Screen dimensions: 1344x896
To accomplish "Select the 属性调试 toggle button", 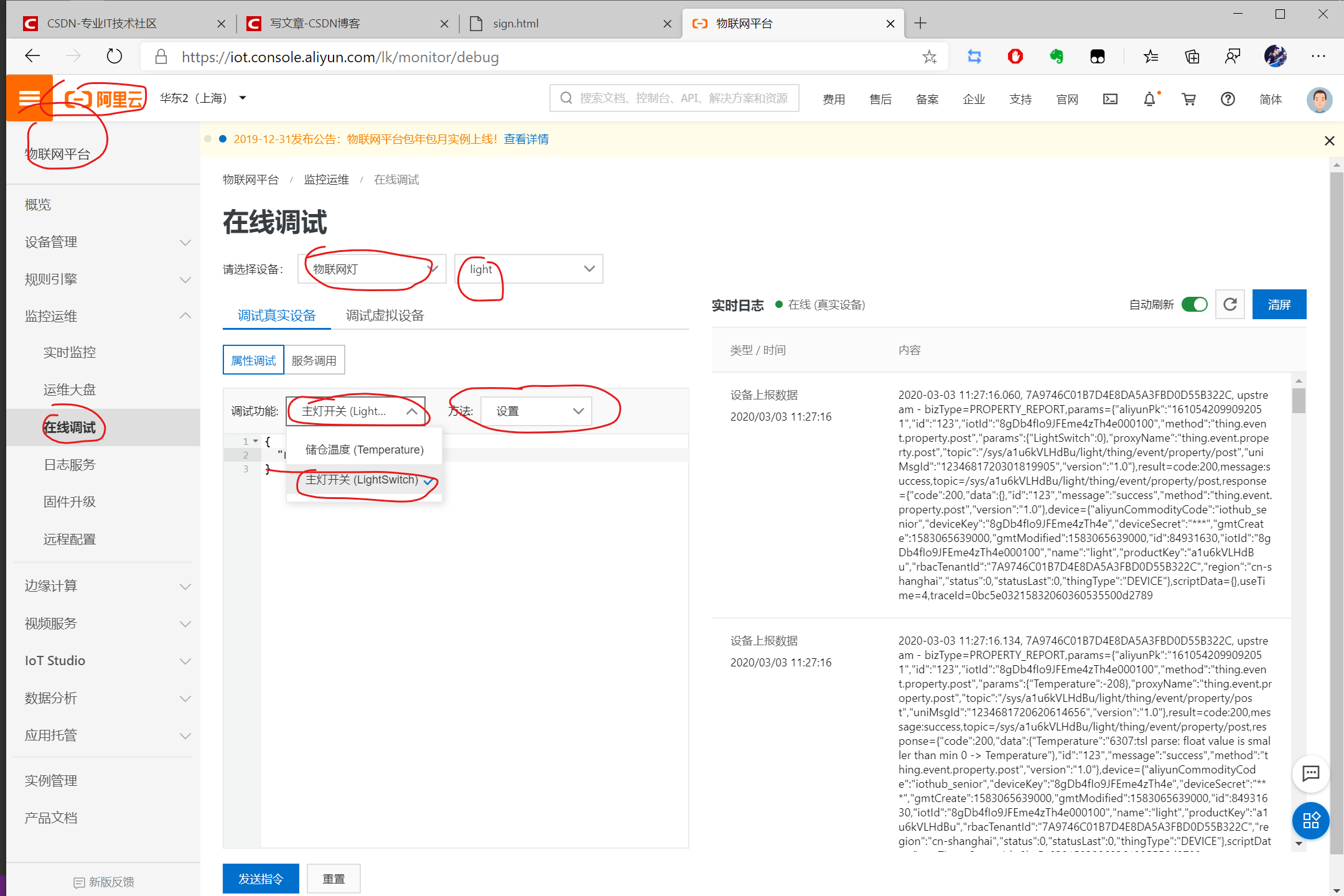I will (253, 360).
